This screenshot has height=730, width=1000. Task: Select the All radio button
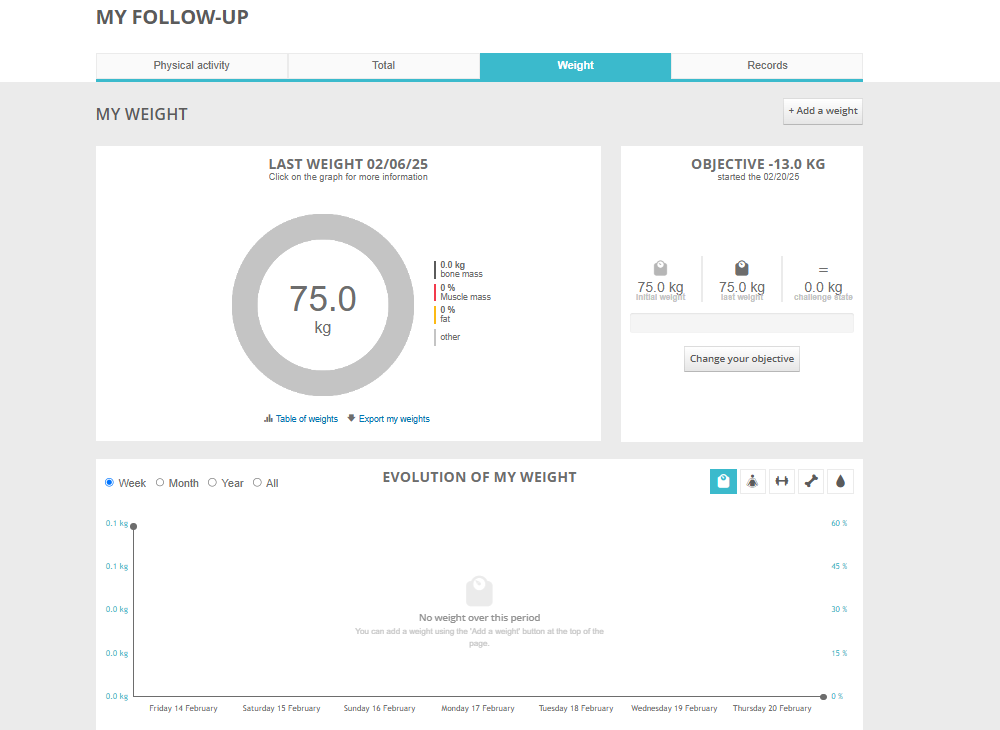257,483
